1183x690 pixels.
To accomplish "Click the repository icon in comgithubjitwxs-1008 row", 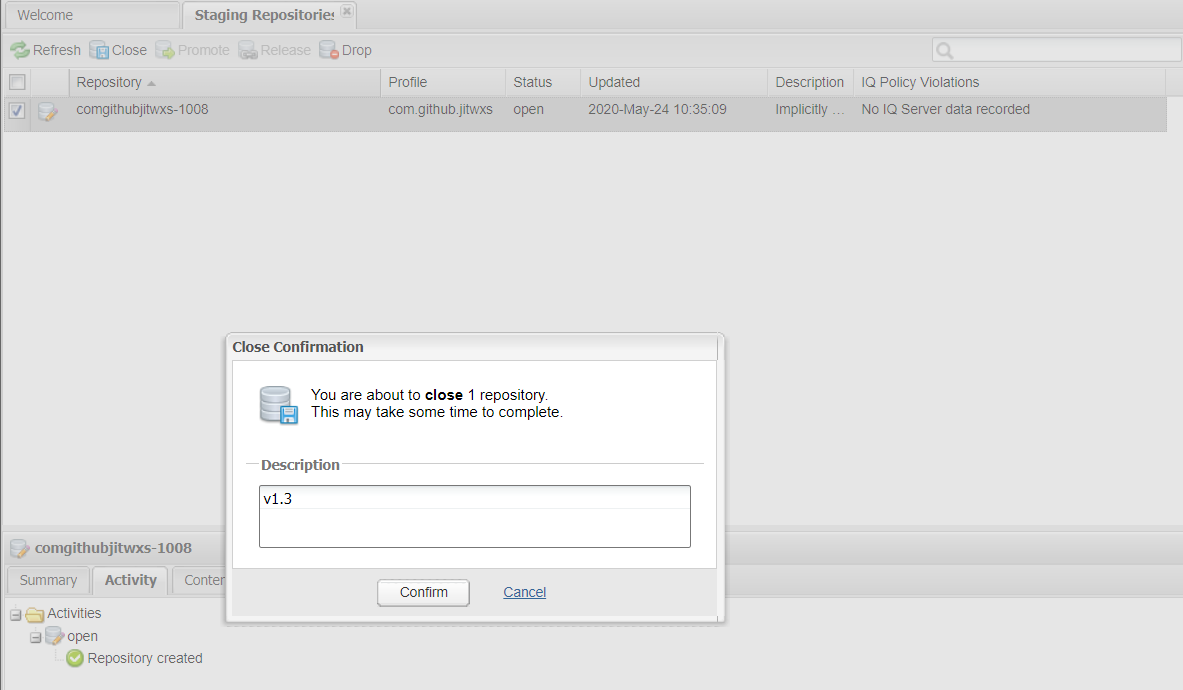I will (x=48, y=112).
